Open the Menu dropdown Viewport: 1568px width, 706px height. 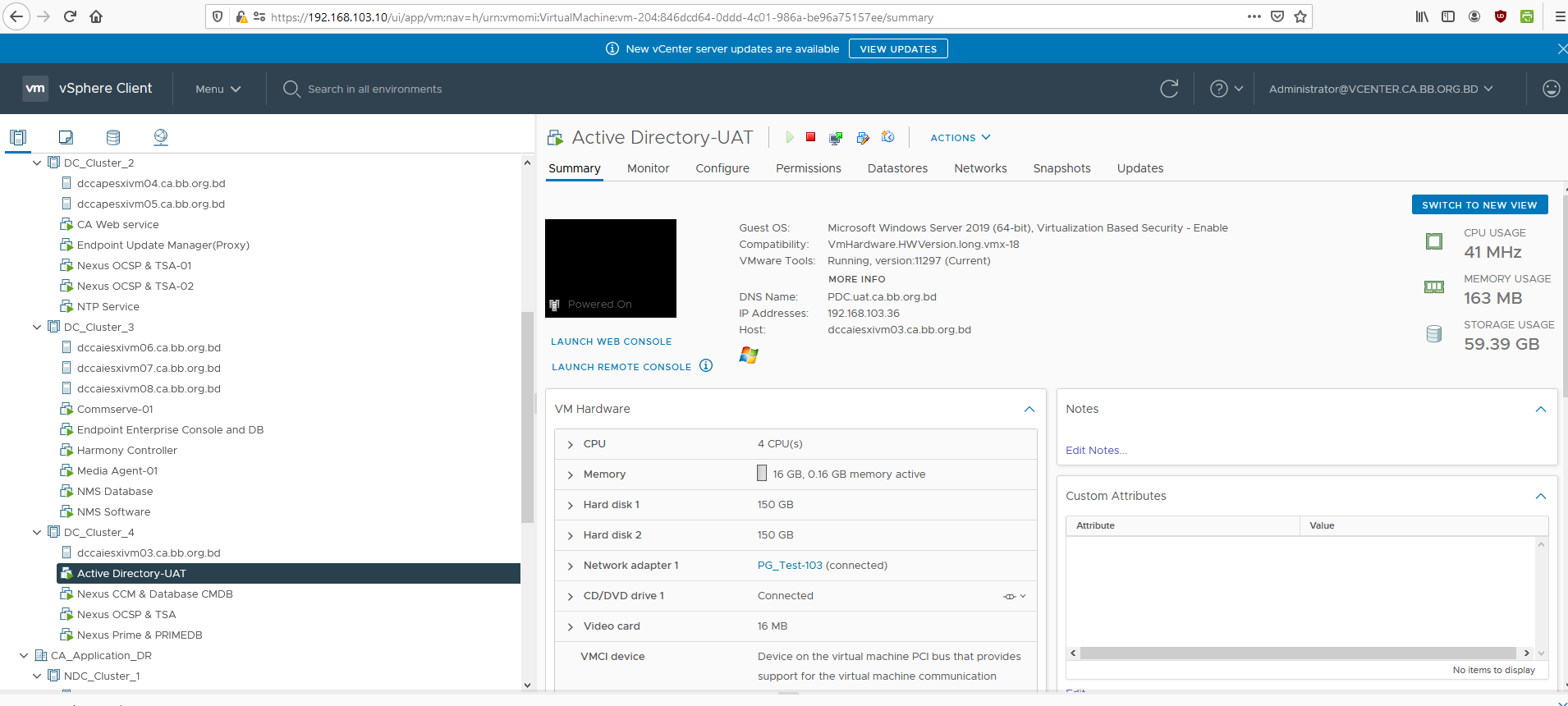[218, 89]
